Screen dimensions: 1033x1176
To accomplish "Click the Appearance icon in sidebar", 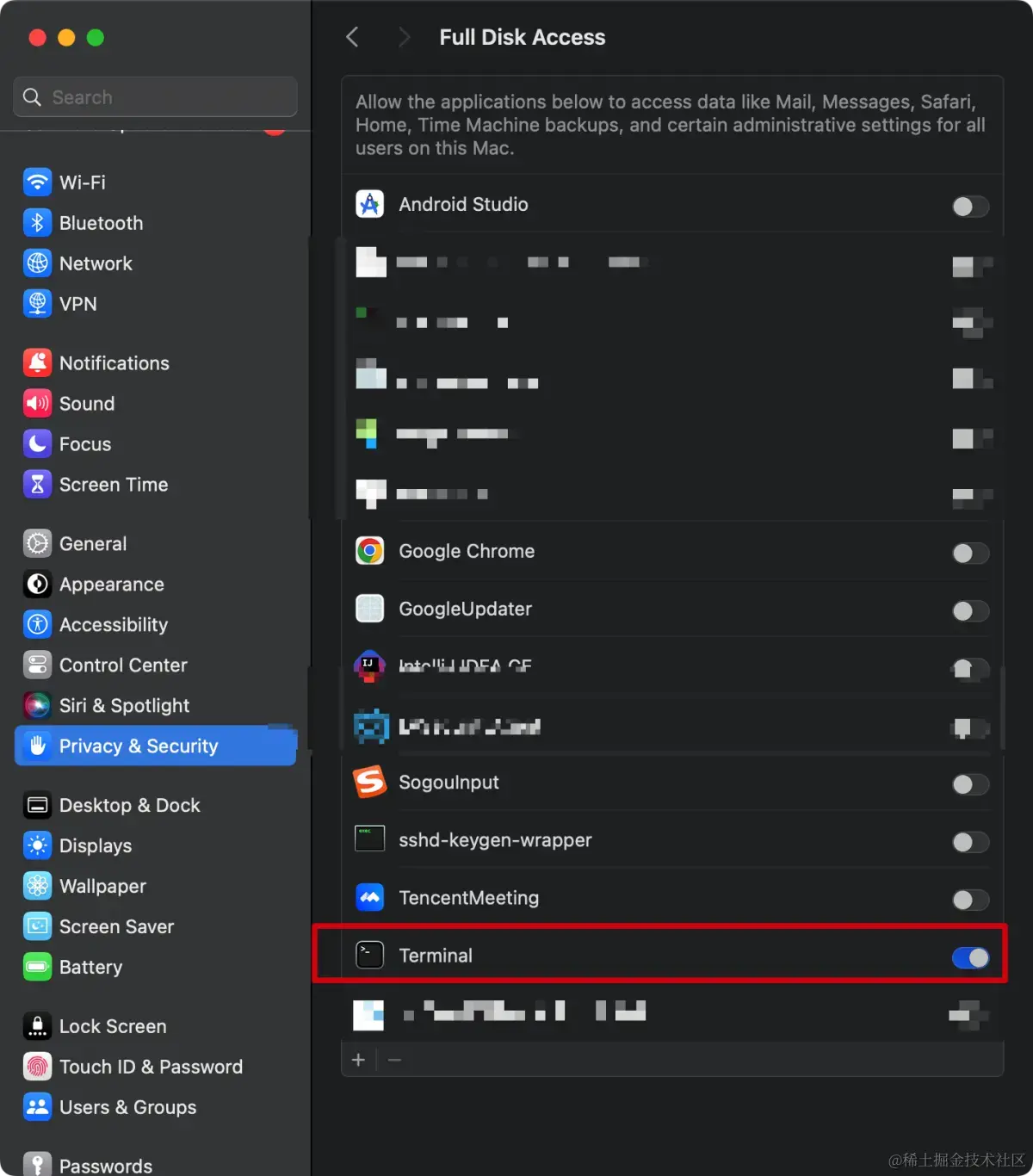I will point(37,585).
